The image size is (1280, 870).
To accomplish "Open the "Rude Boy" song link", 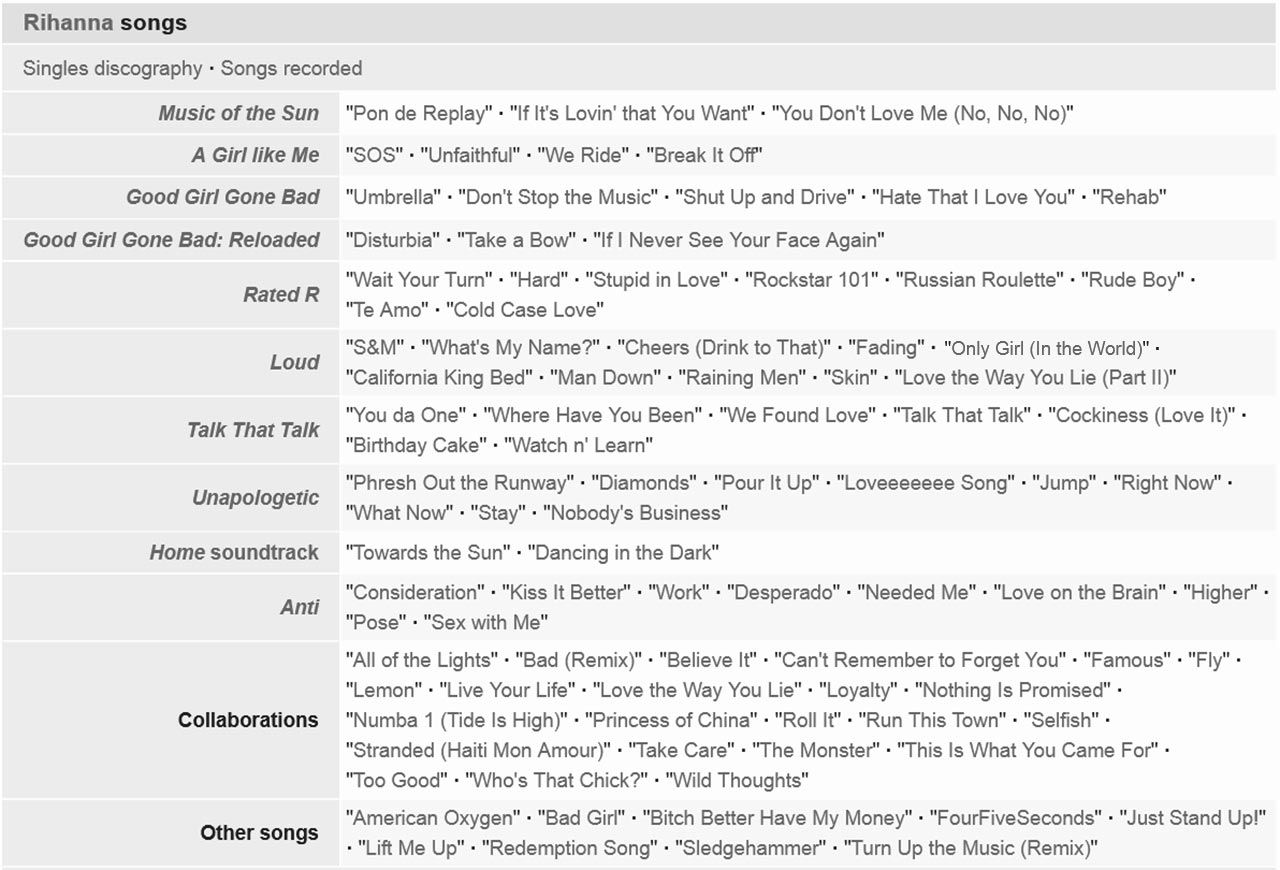I will click(1131, 280).
